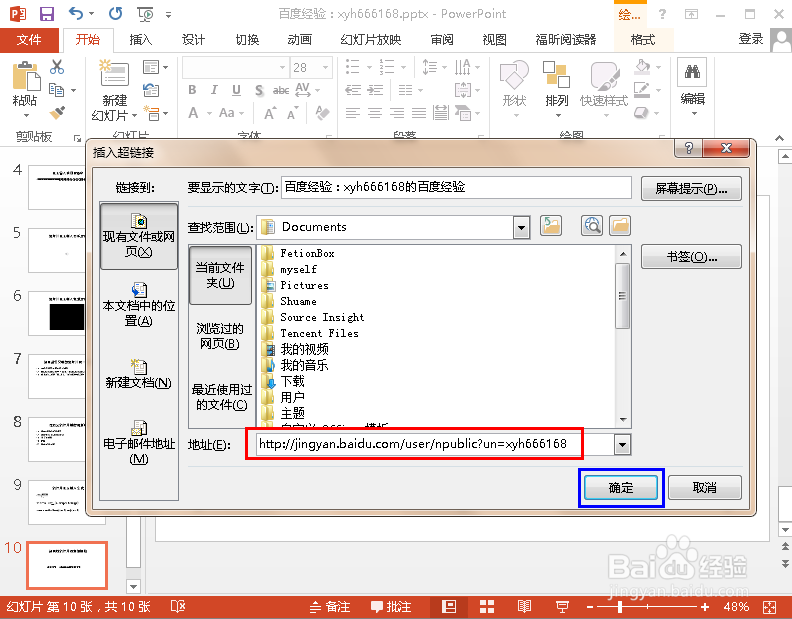This screenshot has width=792, height=619.
Task: Open the 文件 File tab
Action: [x=29, y=39]
